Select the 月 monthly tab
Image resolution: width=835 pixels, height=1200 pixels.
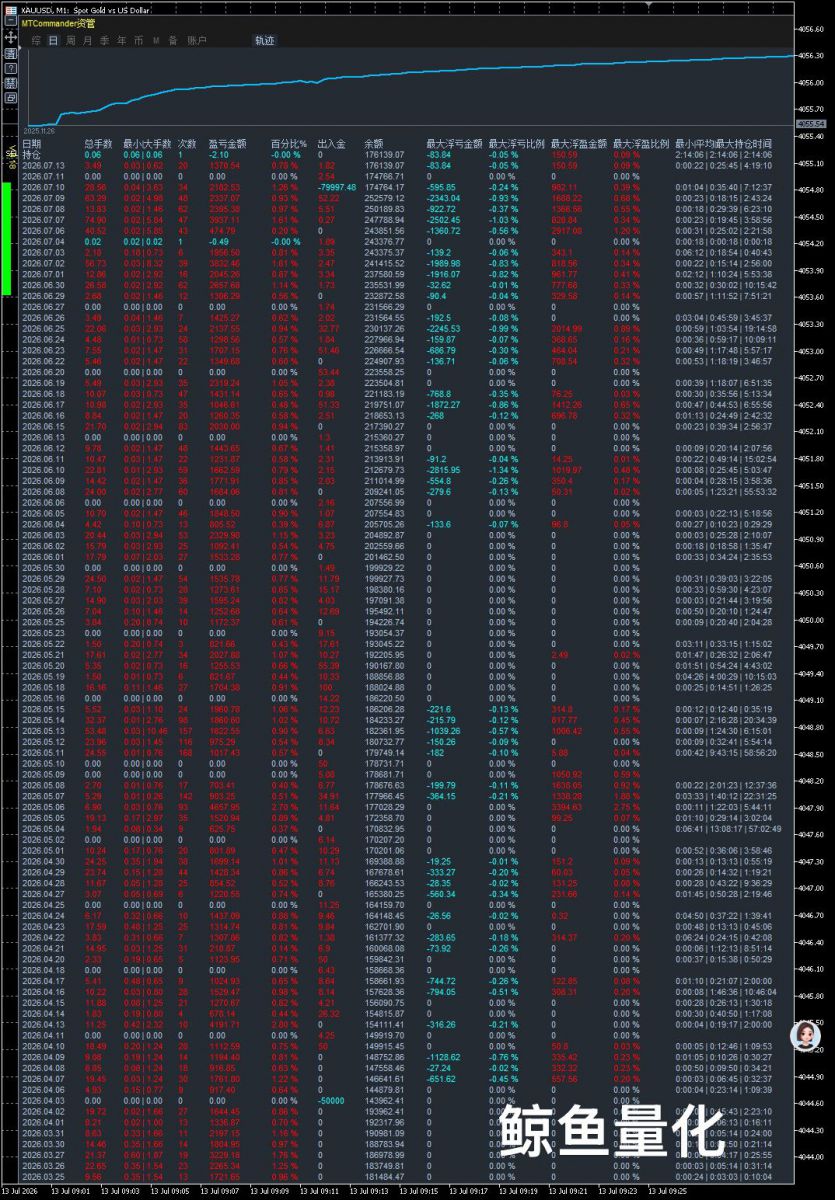click(88, 41)
